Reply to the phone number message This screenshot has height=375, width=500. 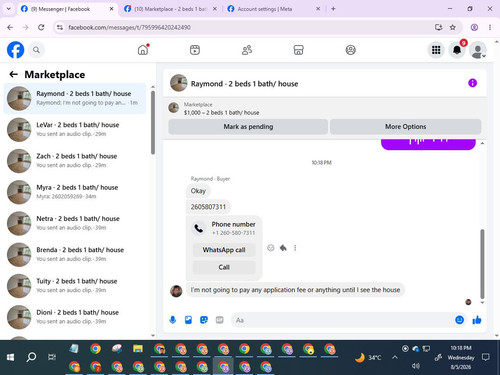283,248
